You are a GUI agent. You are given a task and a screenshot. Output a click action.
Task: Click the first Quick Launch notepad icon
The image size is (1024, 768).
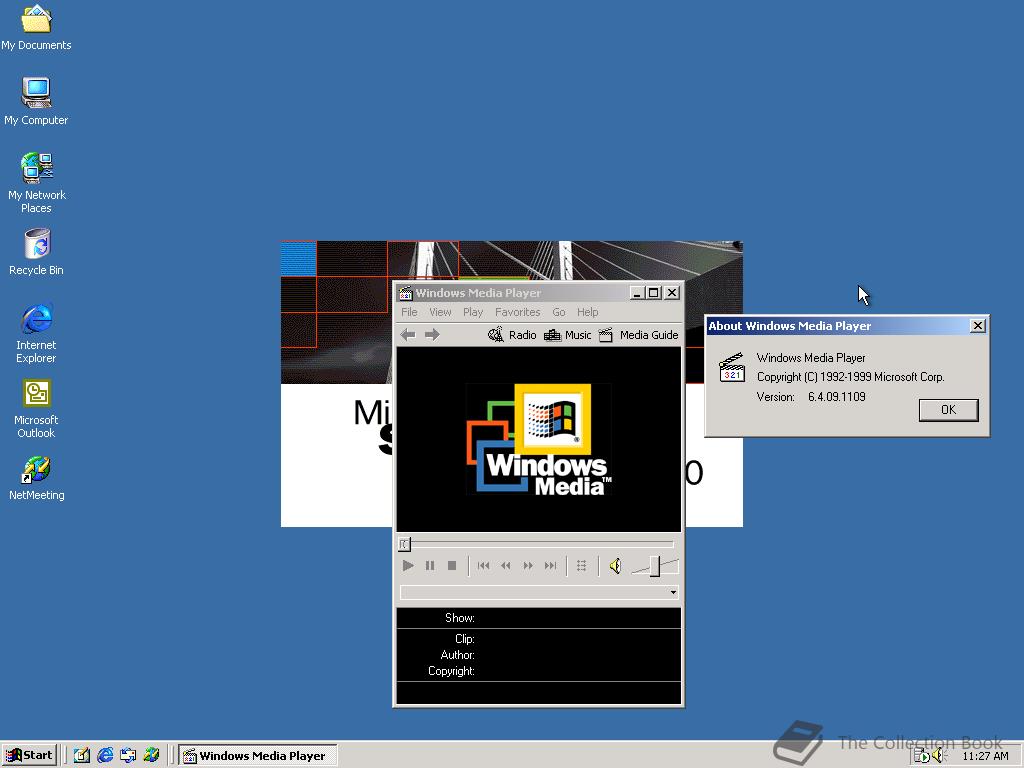(82, 756)
